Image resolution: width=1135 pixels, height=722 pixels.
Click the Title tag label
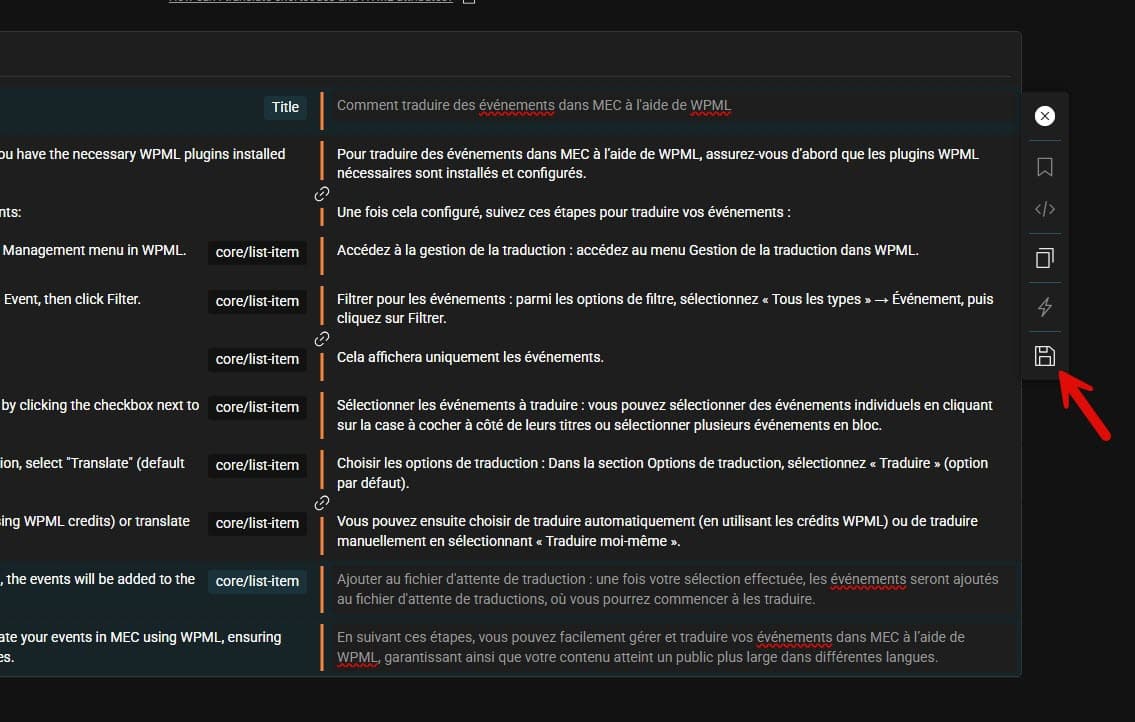pyautogui.click(x=285, y=107)
